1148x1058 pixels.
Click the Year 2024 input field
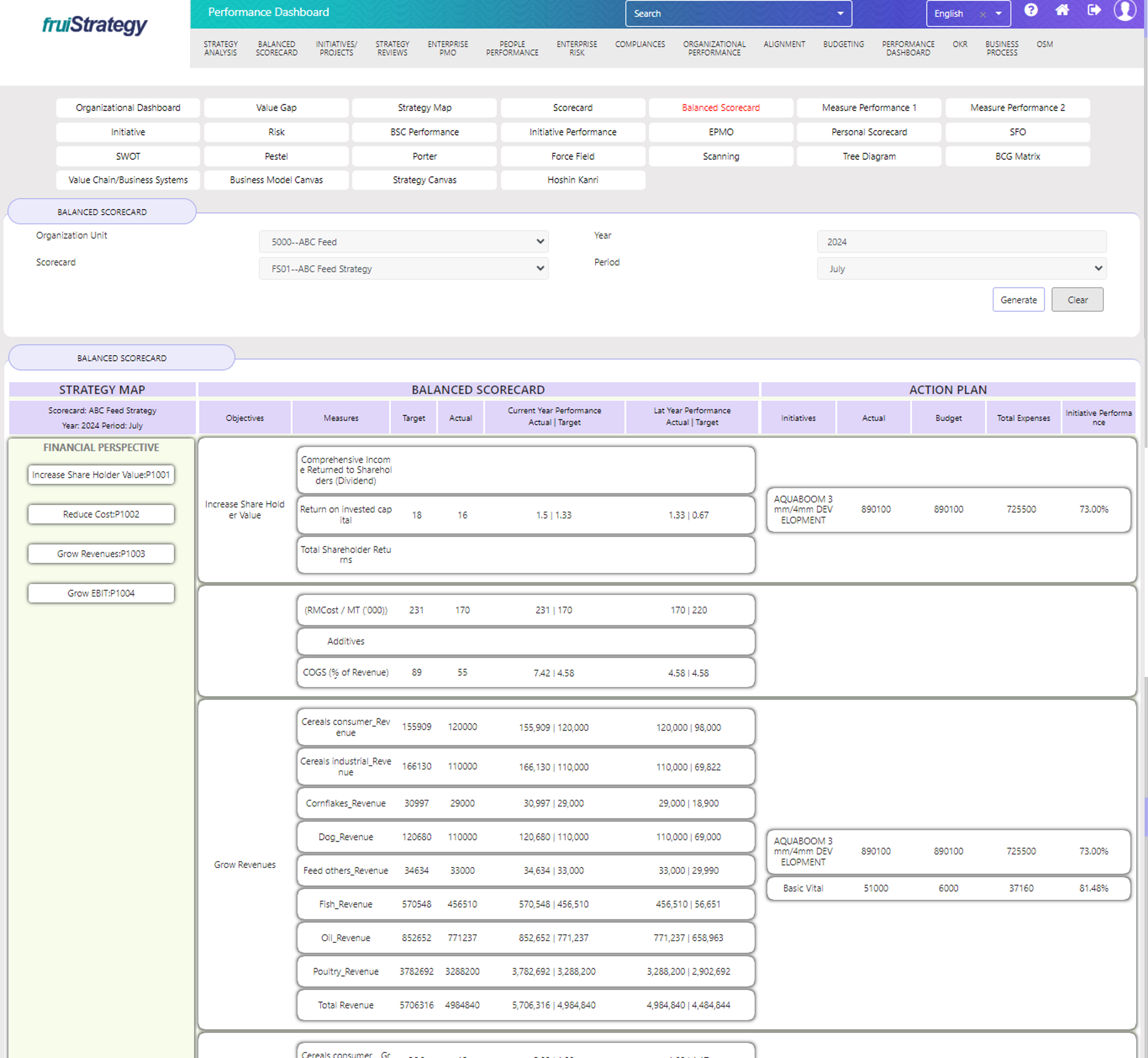tap(961, 242)
